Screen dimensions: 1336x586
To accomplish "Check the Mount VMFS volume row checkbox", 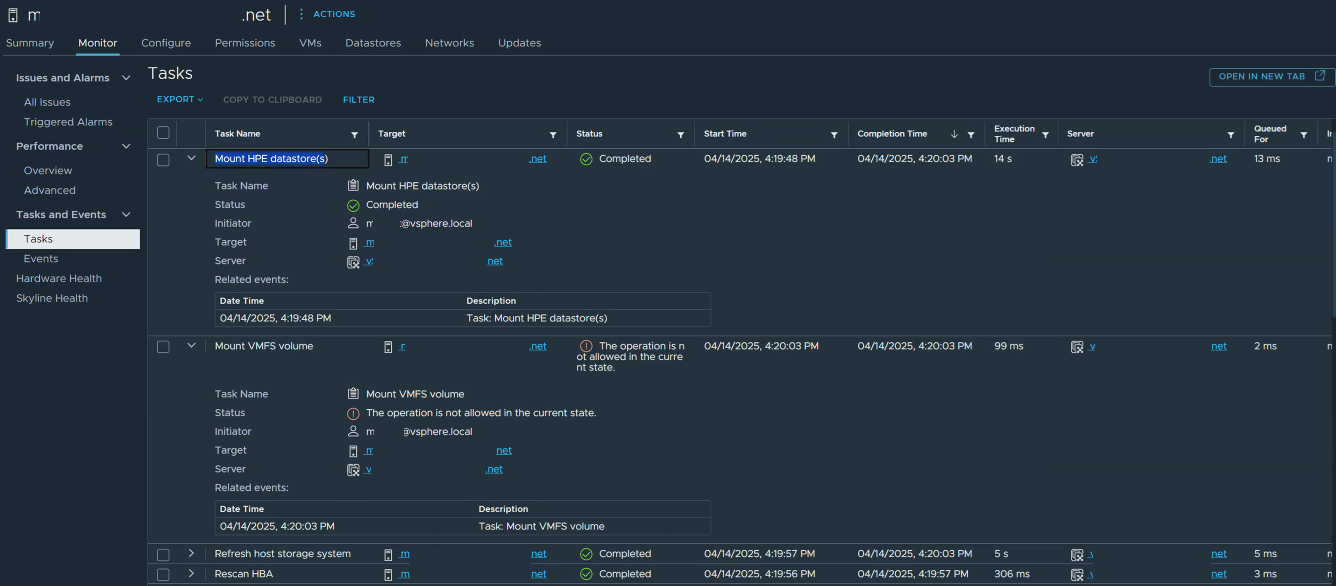I will tap(163, 346).
